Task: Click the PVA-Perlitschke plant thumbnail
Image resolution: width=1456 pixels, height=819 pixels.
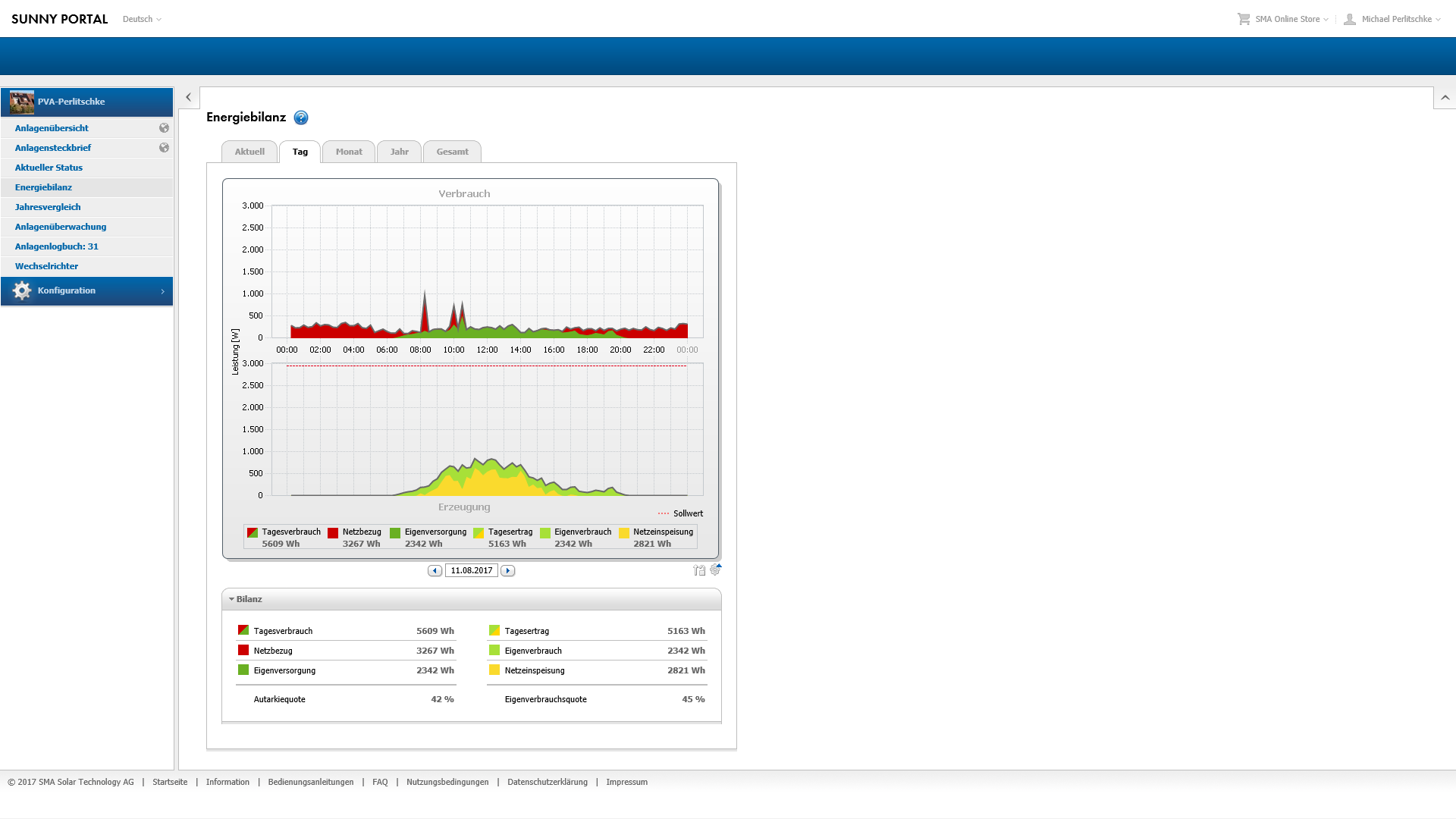Action: (x=22, y=102)
